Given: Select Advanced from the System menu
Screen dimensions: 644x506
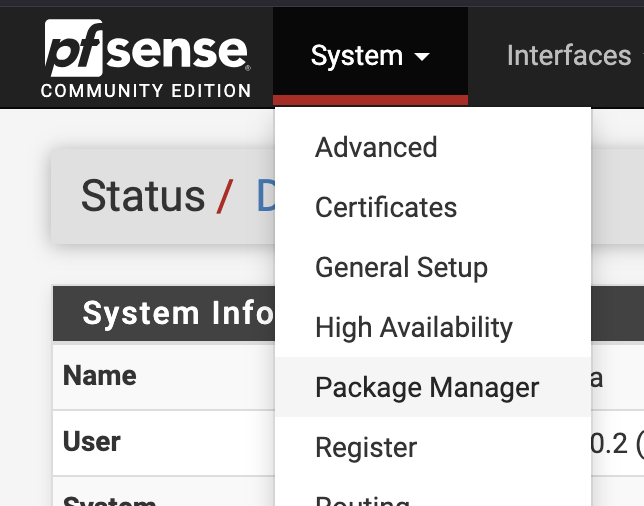Looking at the screenshot, I should point(376,148).
